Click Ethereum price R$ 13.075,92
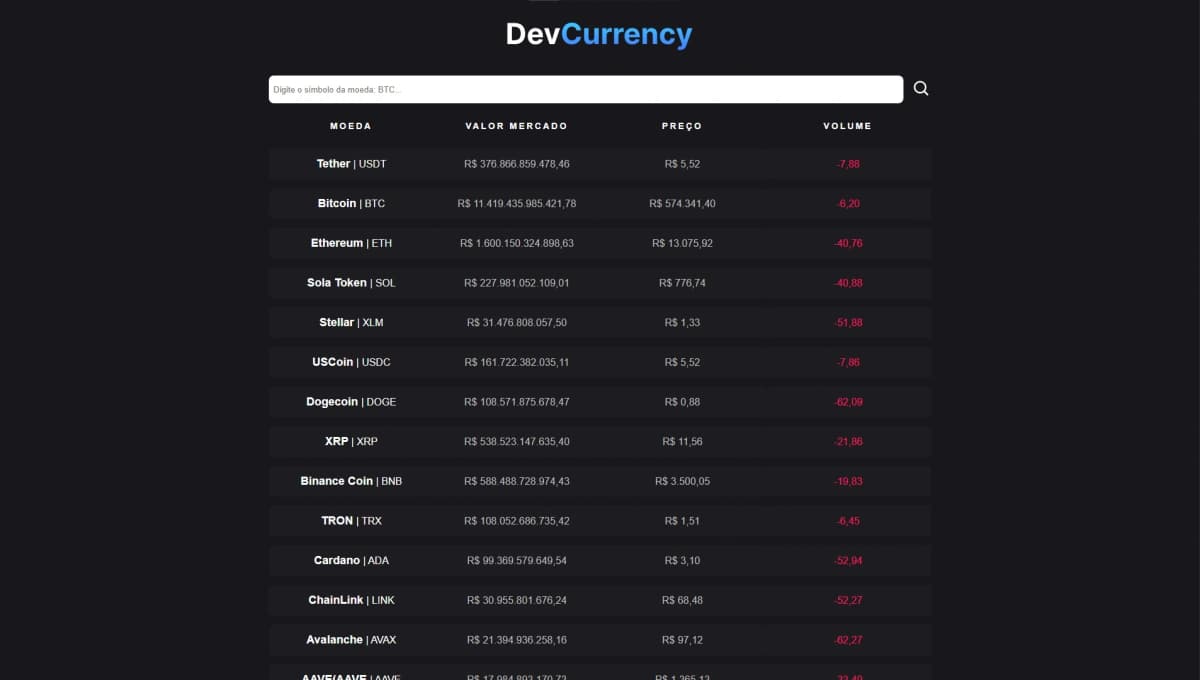 click(682, 243)
